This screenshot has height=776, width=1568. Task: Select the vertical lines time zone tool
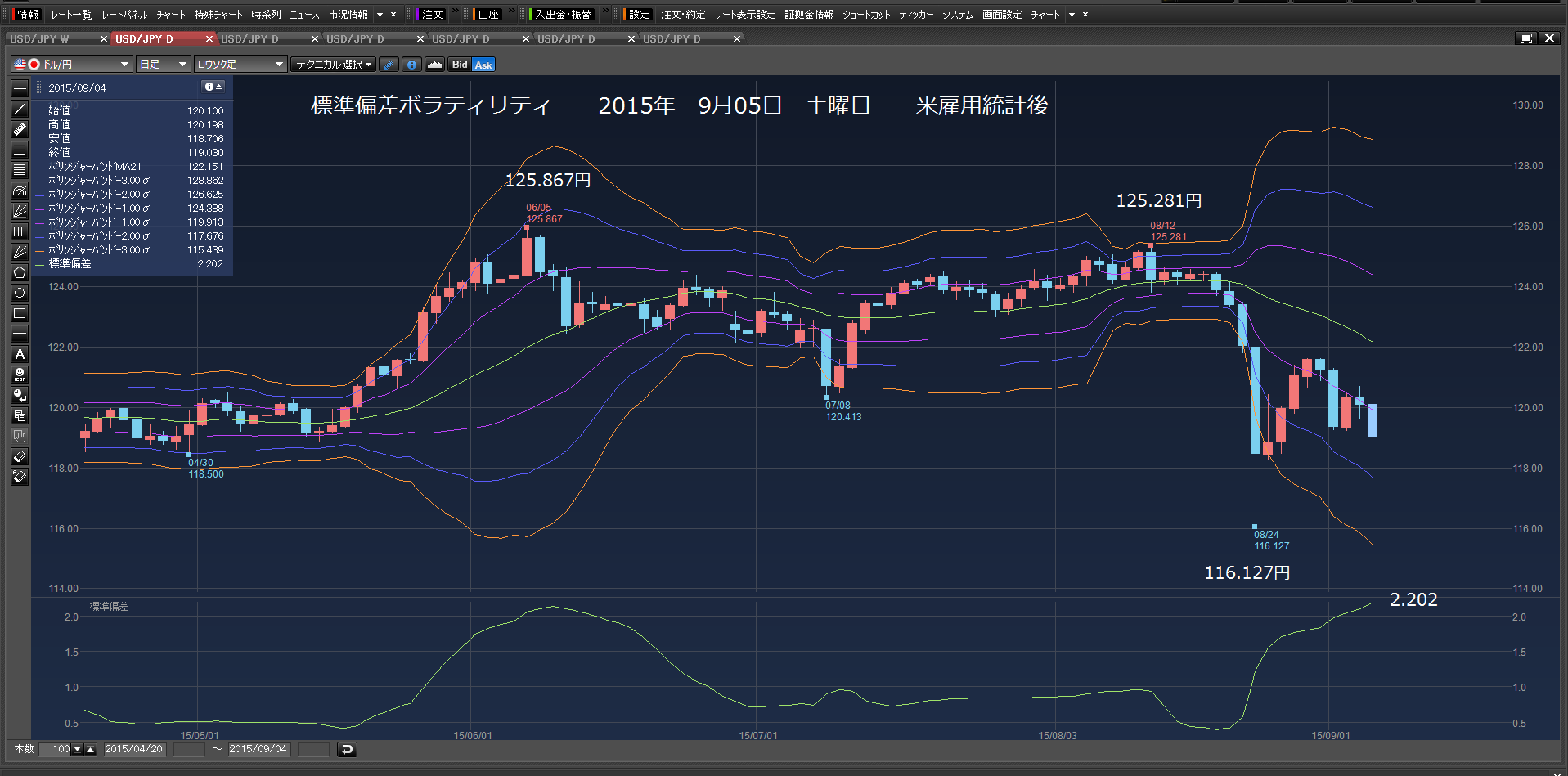point(20,231)
